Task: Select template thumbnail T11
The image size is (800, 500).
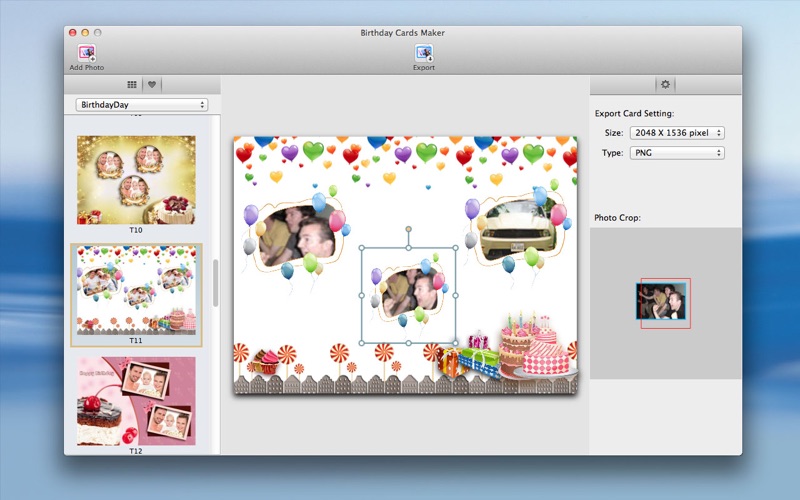Action: pos(136,290)
